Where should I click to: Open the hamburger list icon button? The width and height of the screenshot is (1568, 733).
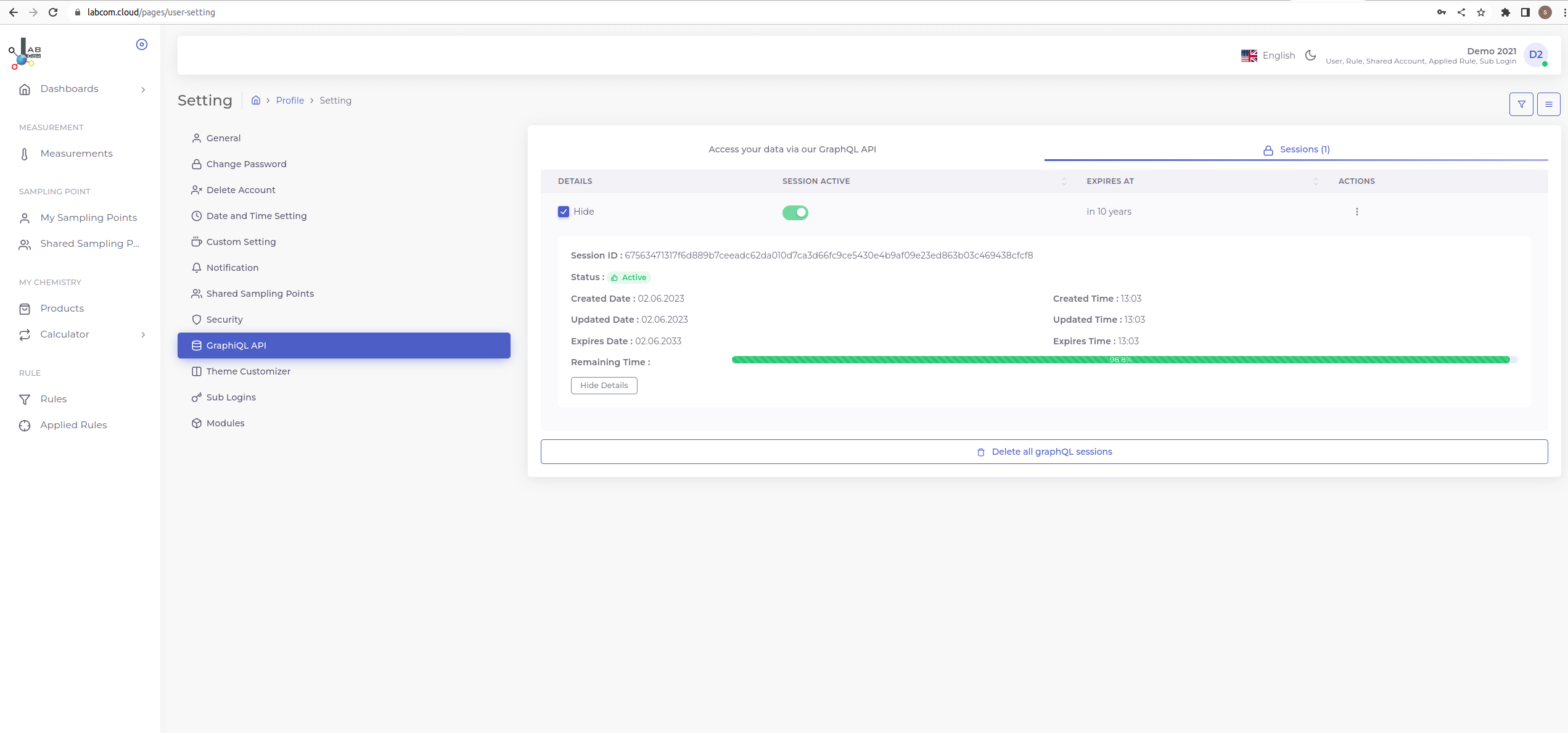[x=1548, y=104]
